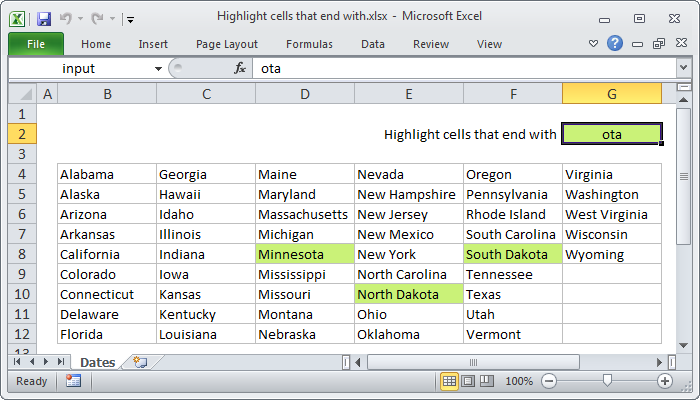Expand the formula bar with the chevron
Screen dimensions: 700x400
click(683, 68)
